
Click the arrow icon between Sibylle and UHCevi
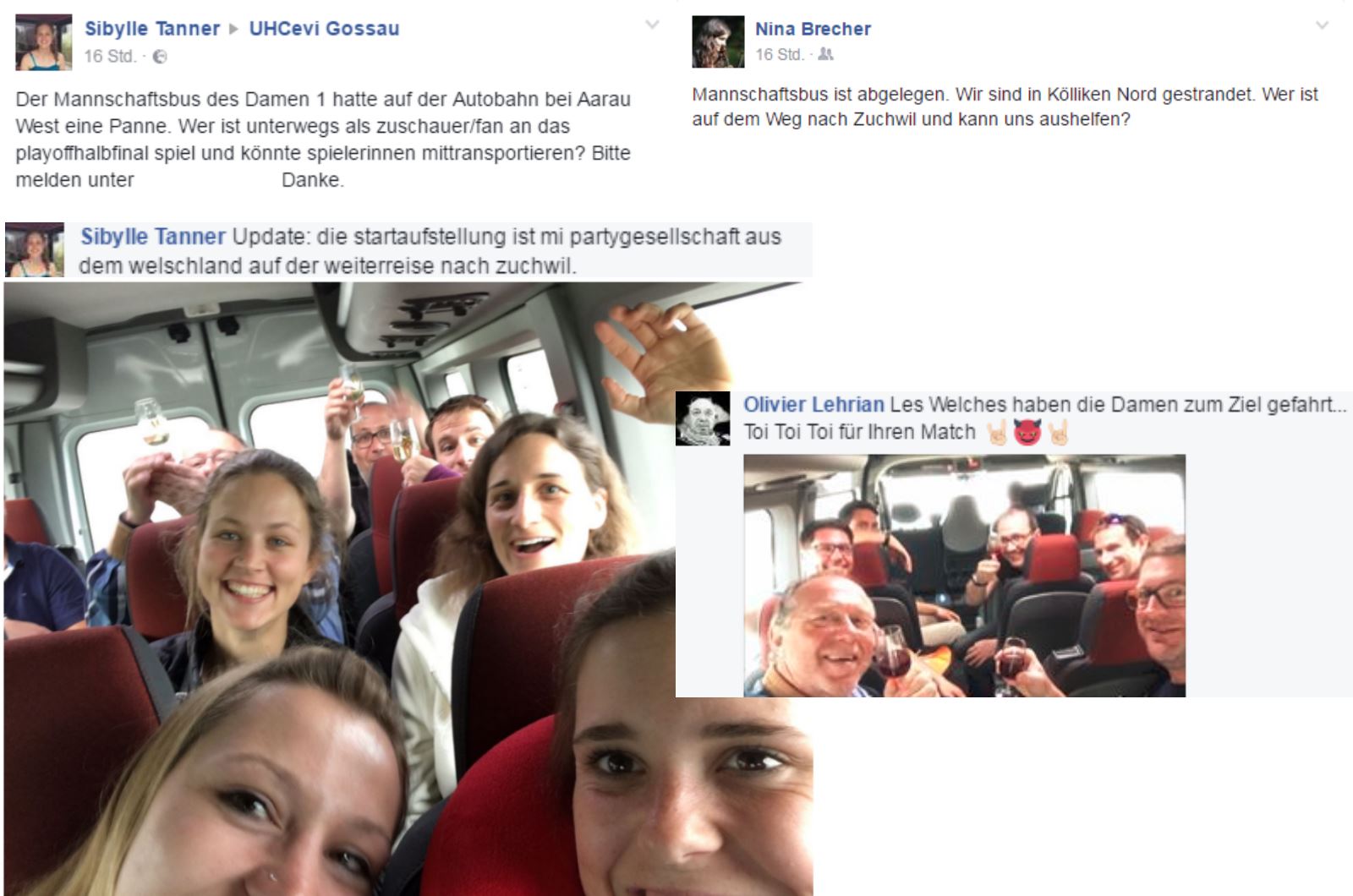pyautogui.click(x=234, y=30)
